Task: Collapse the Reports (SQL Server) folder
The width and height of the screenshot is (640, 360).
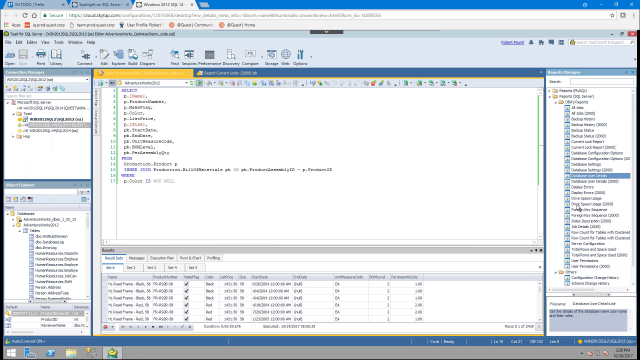Action: [550, 97]
